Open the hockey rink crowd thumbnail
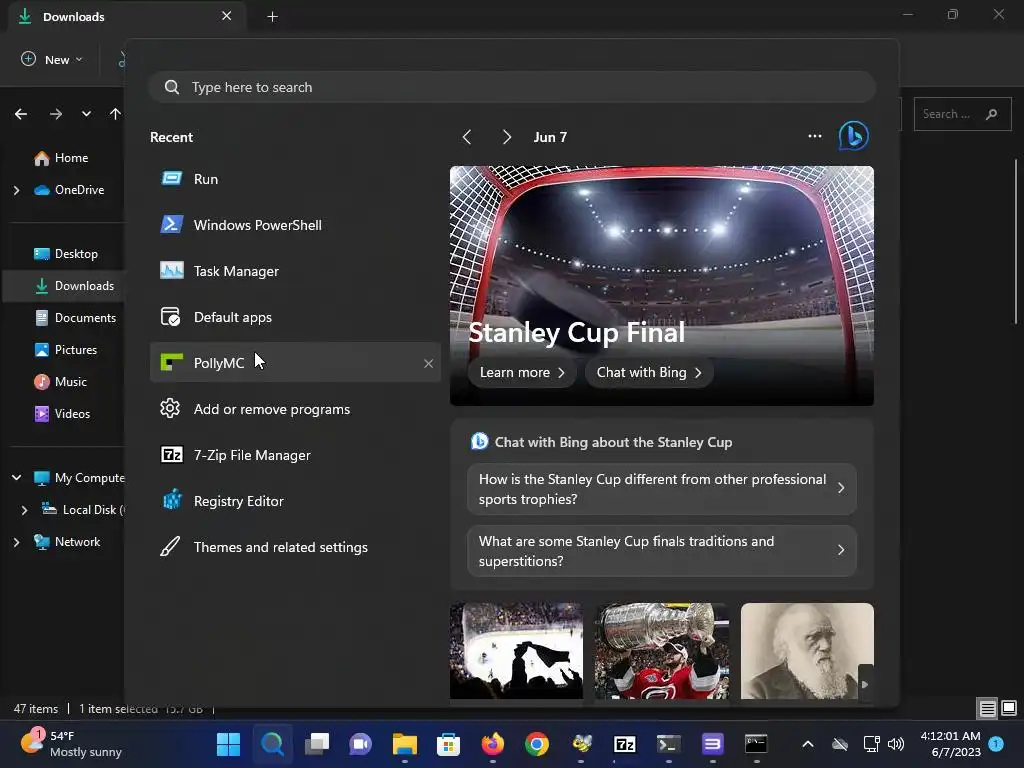The height and width of the screenshot is (768, 1024). point(516,650)
